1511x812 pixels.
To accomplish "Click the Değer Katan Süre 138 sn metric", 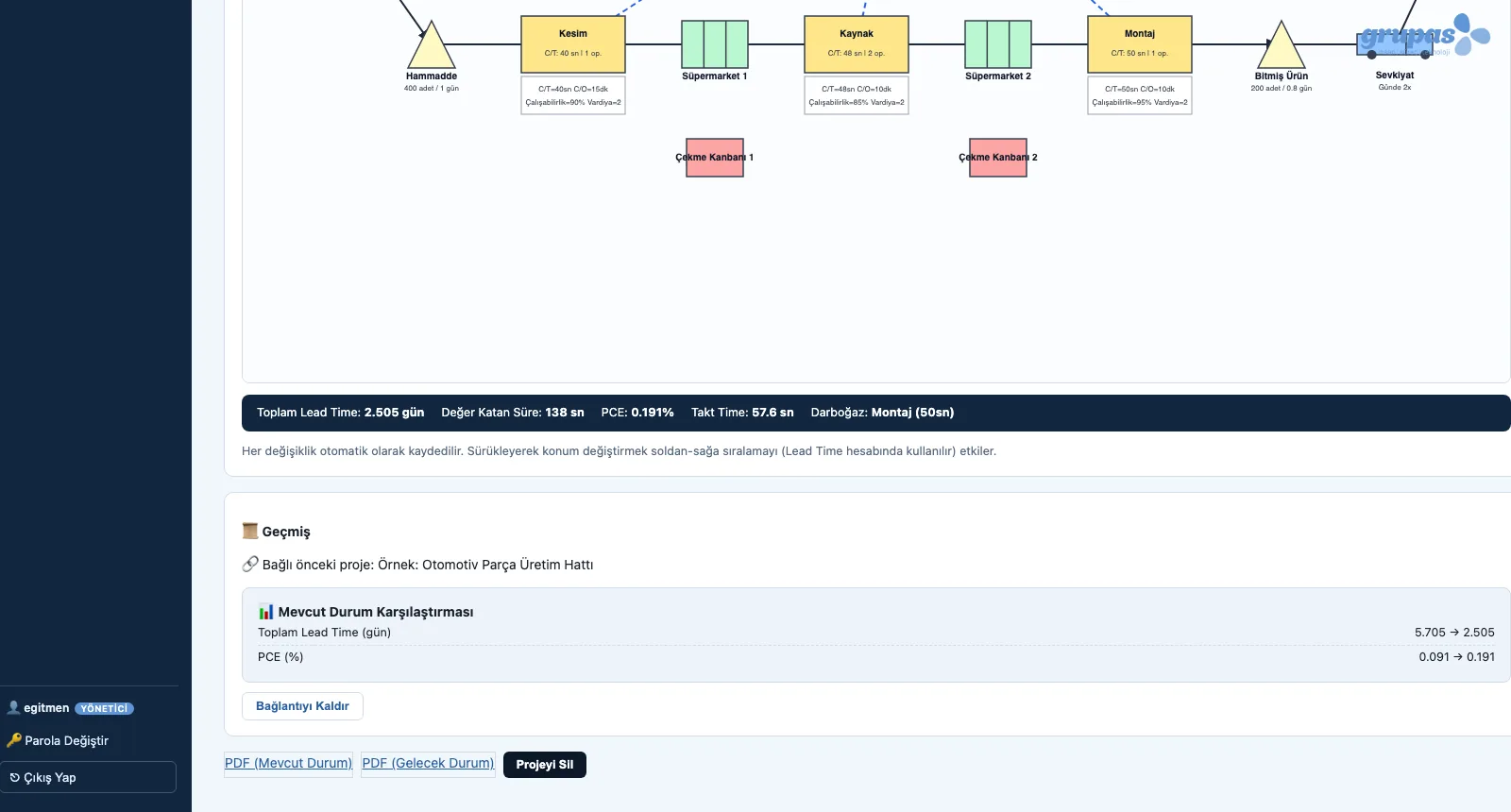I will click(513, 413).
